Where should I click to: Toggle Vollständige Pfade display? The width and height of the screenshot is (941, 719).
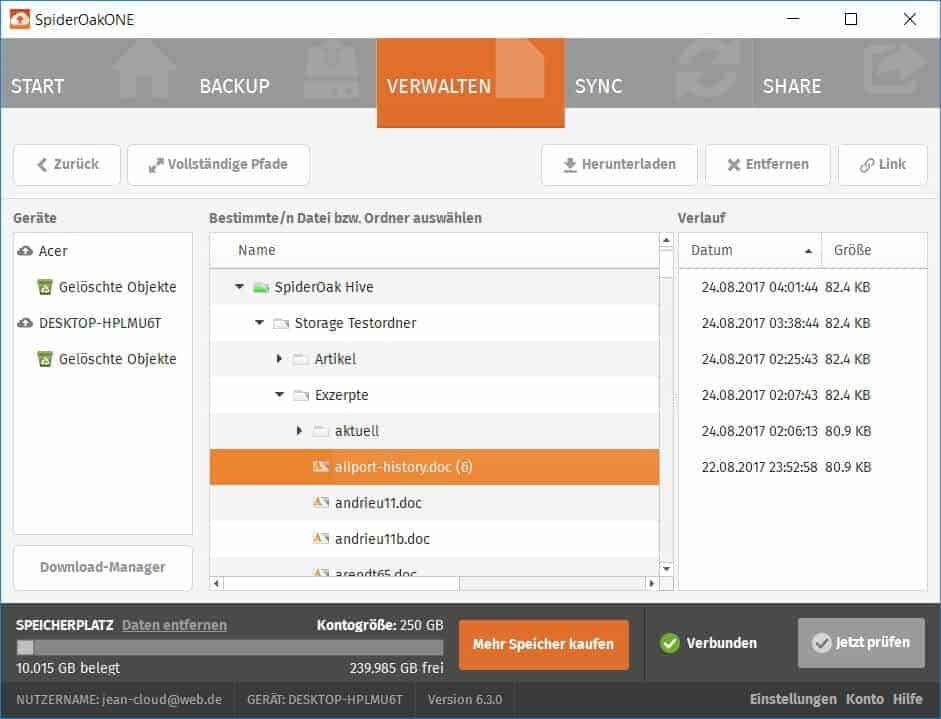click(x=218, y=164)
